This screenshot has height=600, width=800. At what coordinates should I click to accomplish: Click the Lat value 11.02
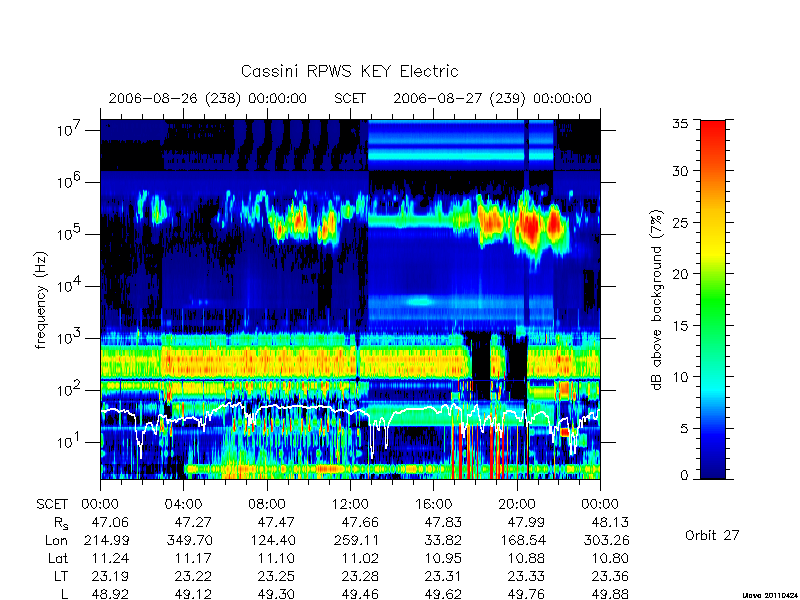click(360, 559)
